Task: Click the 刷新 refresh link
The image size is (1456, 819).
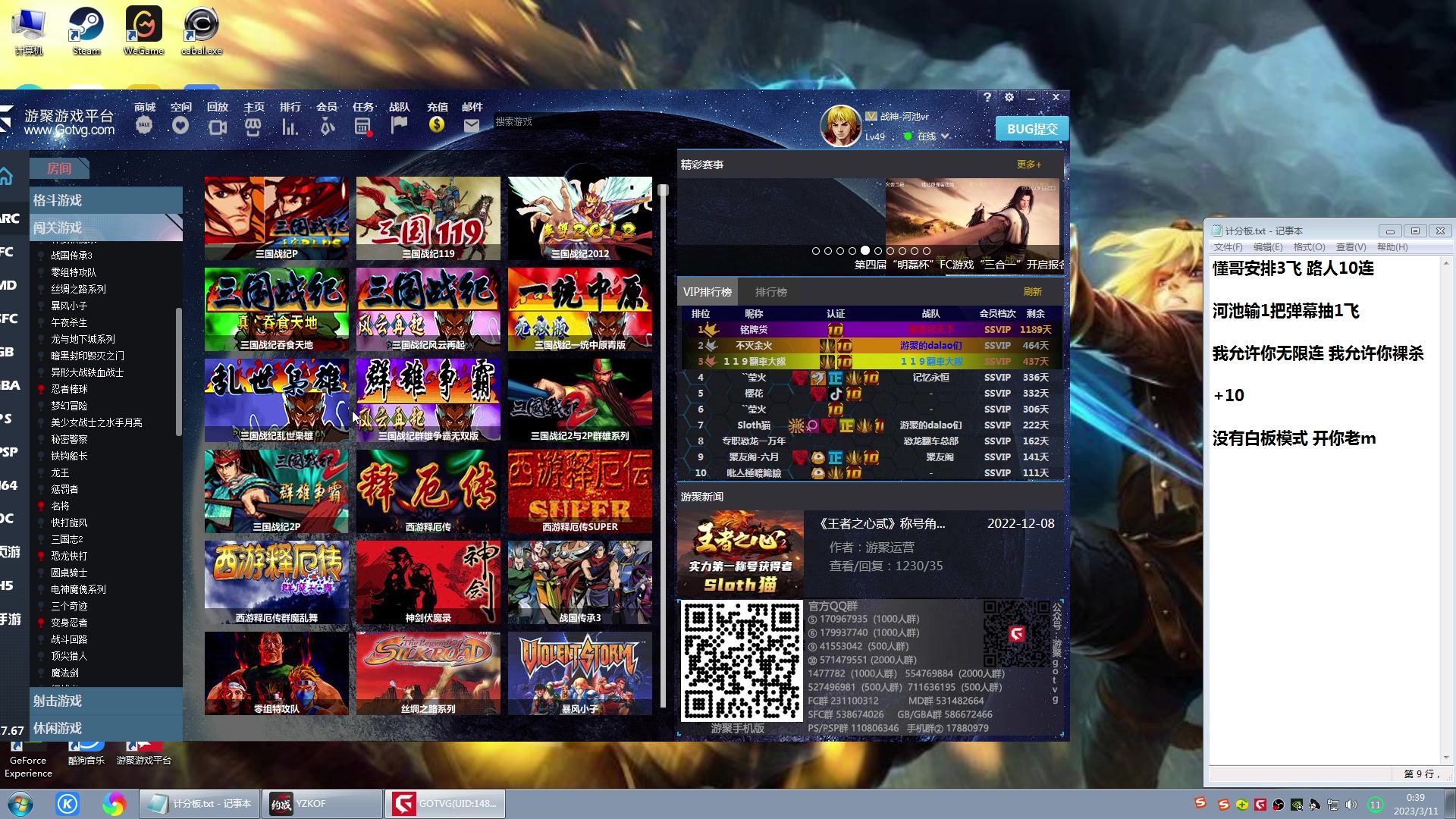Action: click(x=1033, y=292)
